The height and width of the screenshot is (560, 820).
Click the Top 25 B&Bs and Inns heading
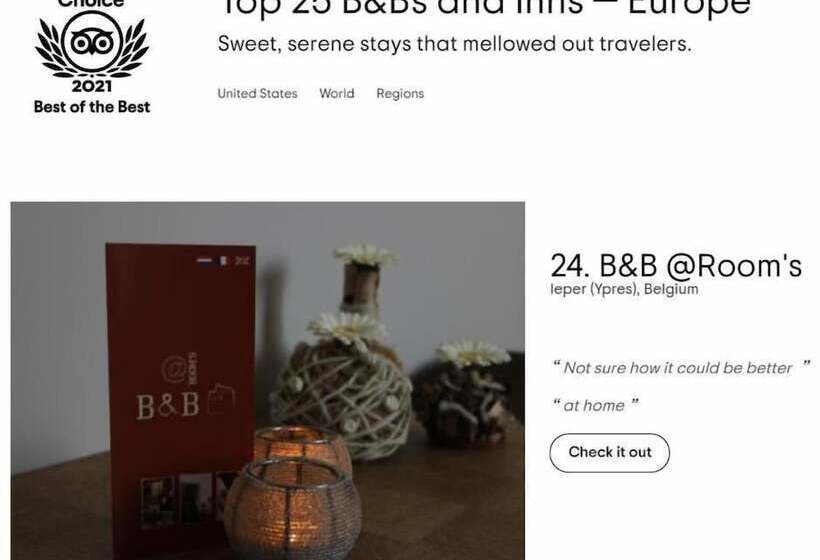pos(486,8)
